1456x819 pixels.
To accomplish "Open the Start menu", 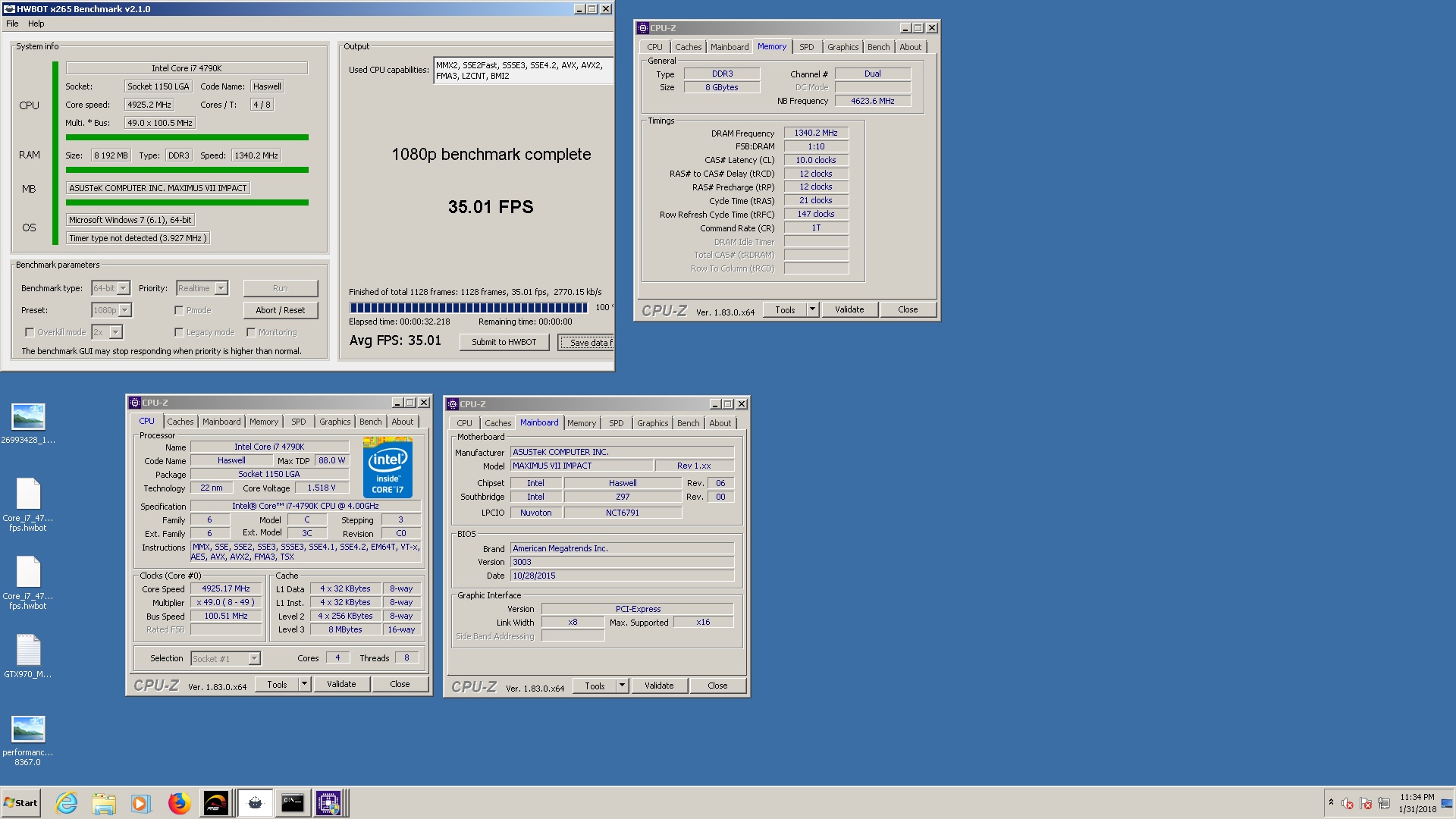I will tap(21, 803).
